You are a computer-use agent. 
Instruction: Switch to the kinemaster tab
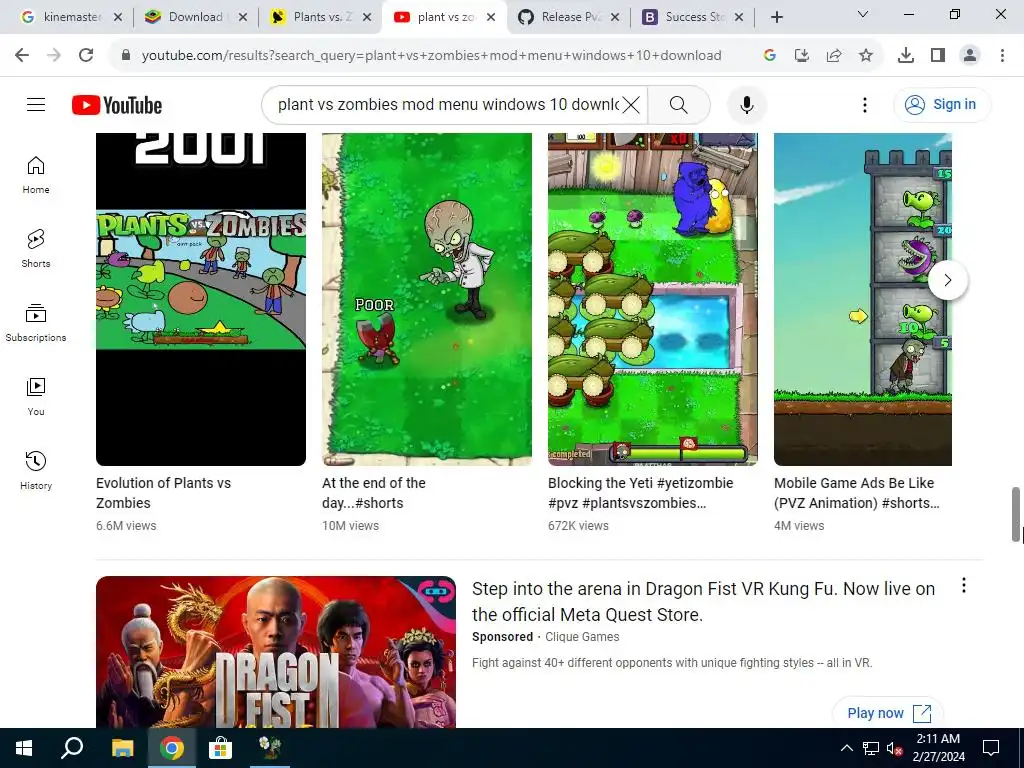[x=71, y=17]
